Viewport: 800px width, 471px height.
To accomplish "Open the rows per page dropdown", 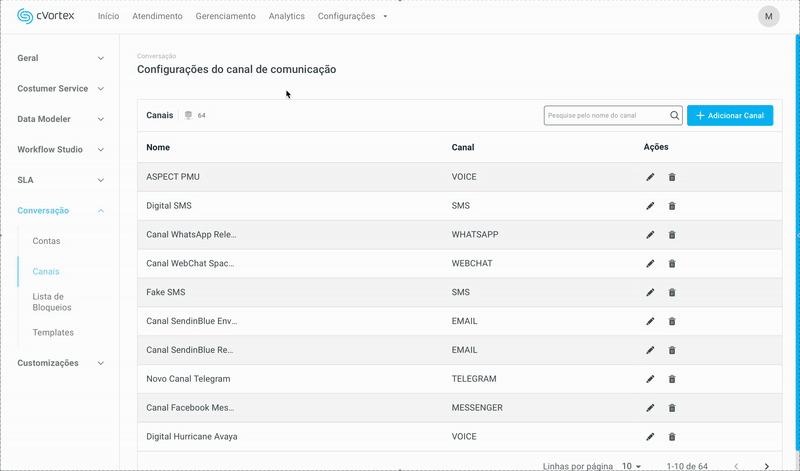I will click(631, 466).
